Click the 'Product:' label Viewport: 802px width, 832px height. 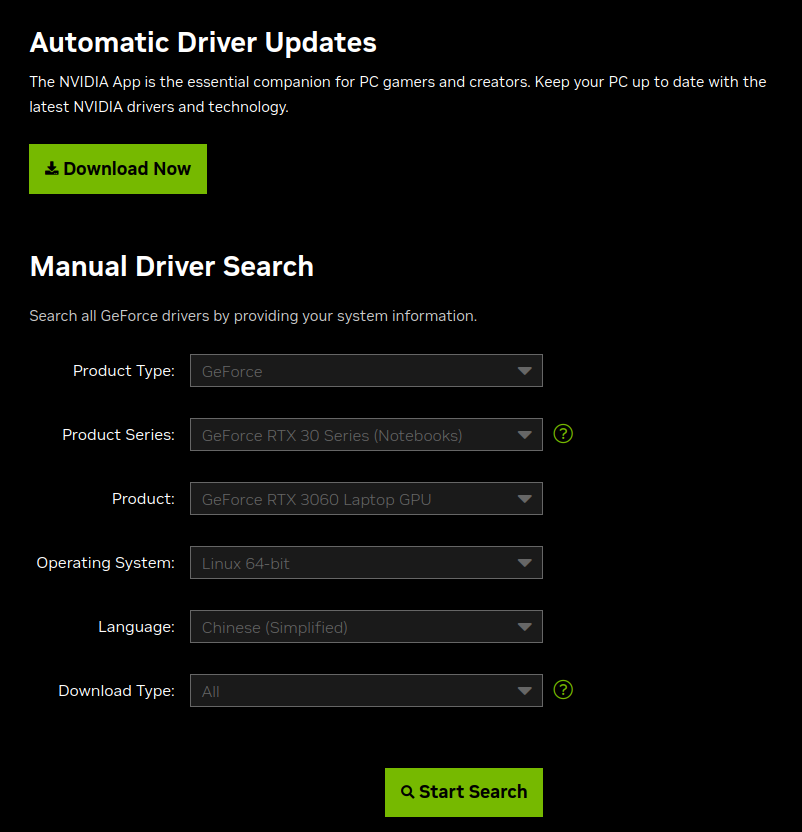point(143,499)
